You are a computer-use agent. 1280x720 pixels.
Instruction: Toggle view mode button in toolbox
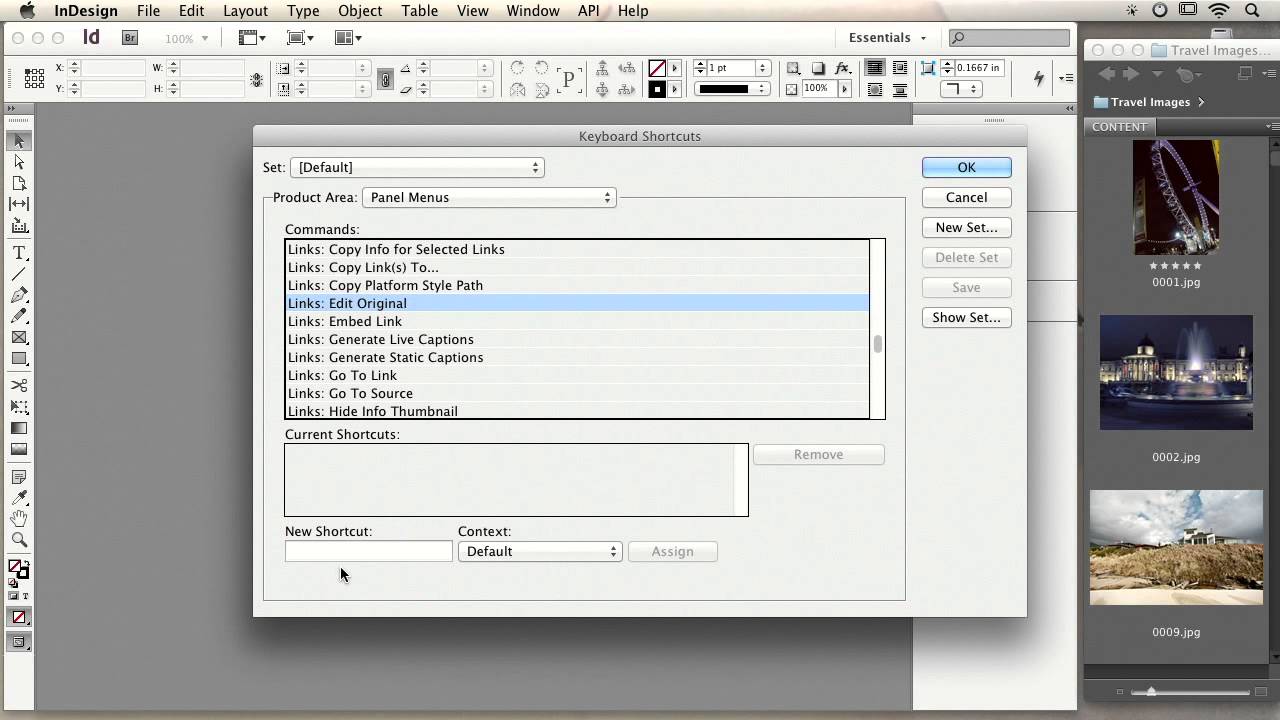pyautogui.click(x=19, y=643)
